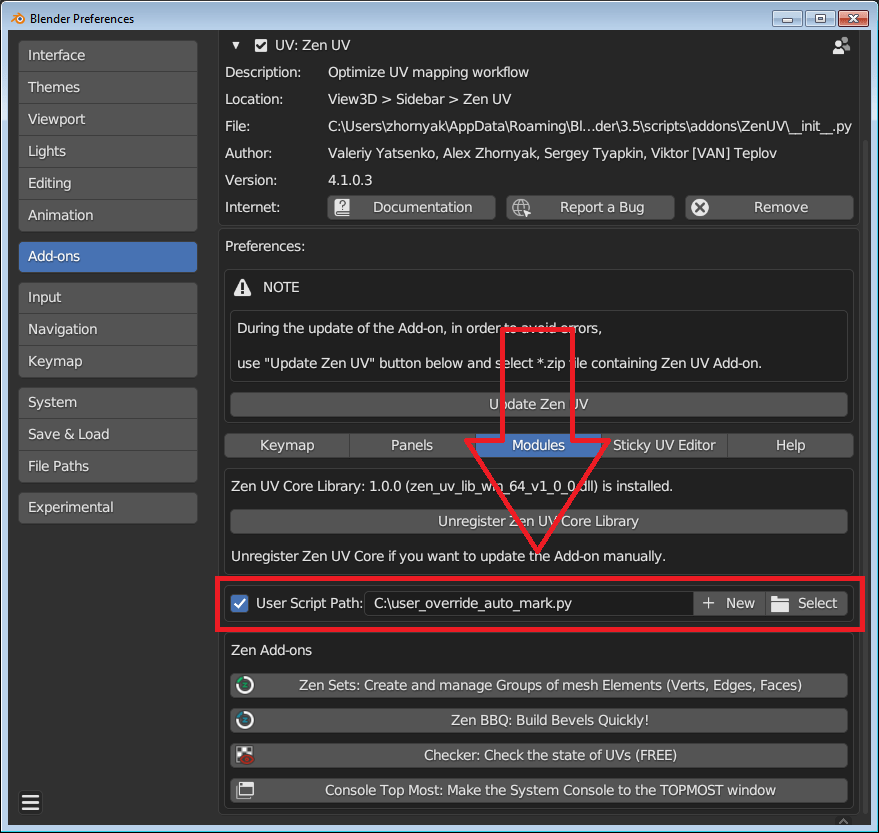This screenshot has height=833, width=879.
Task: Click the Report a Bug globe icon
Action: [520, 207]
